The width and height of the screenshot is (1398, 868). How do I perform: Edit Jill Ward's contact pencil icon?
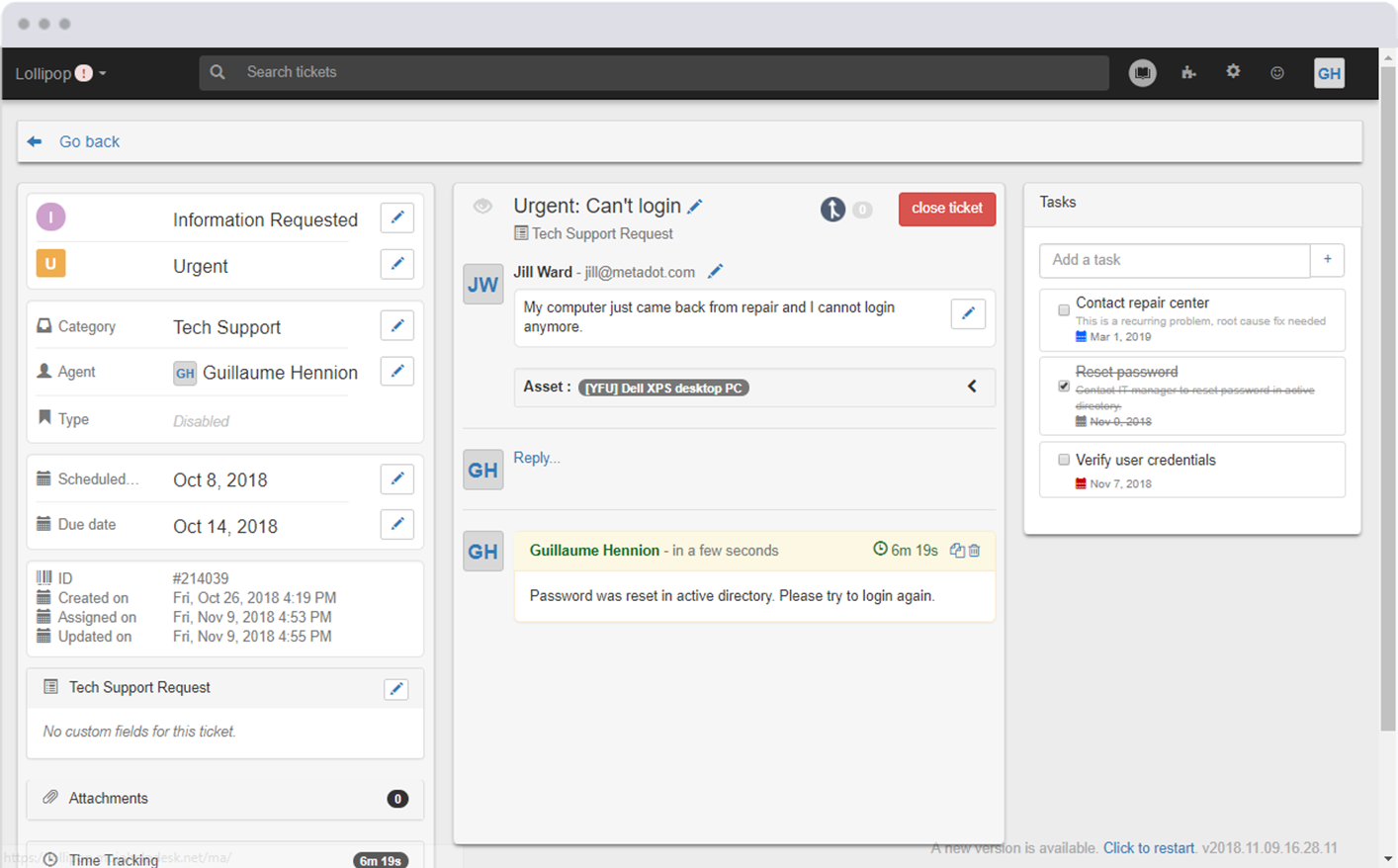(x=715, y=272)
